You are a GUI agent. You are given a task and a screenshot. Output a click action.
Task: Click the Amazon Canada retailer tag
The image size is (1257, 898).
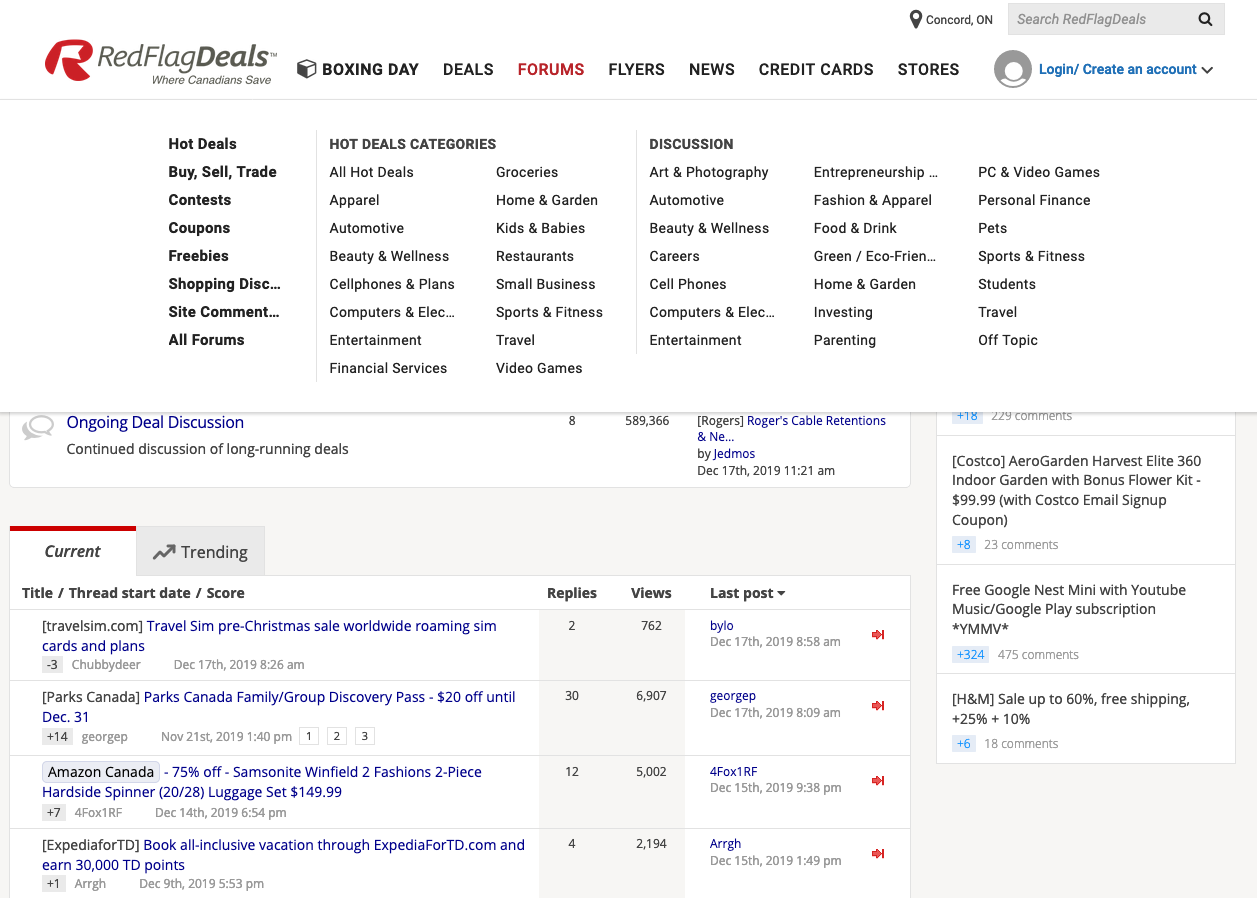click(101, 772)
